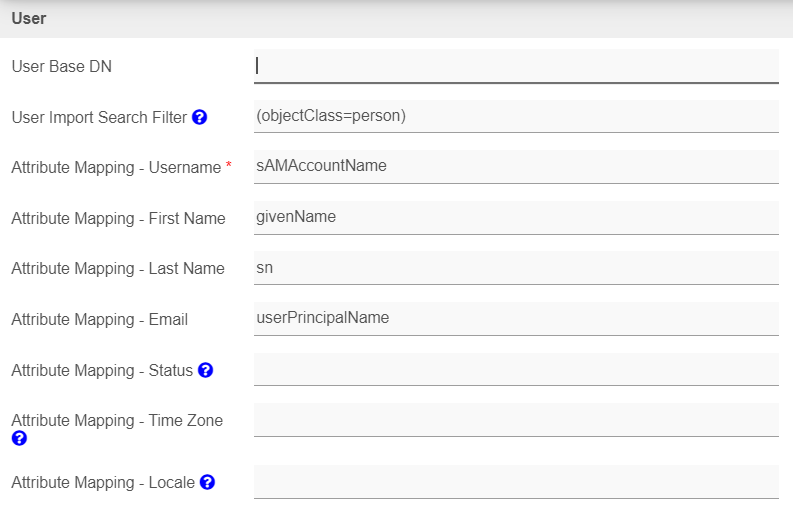Viewport: 793px width, 521px height.
Task: Click the User Import Search Filter textbox
Action: pos(516,116)
